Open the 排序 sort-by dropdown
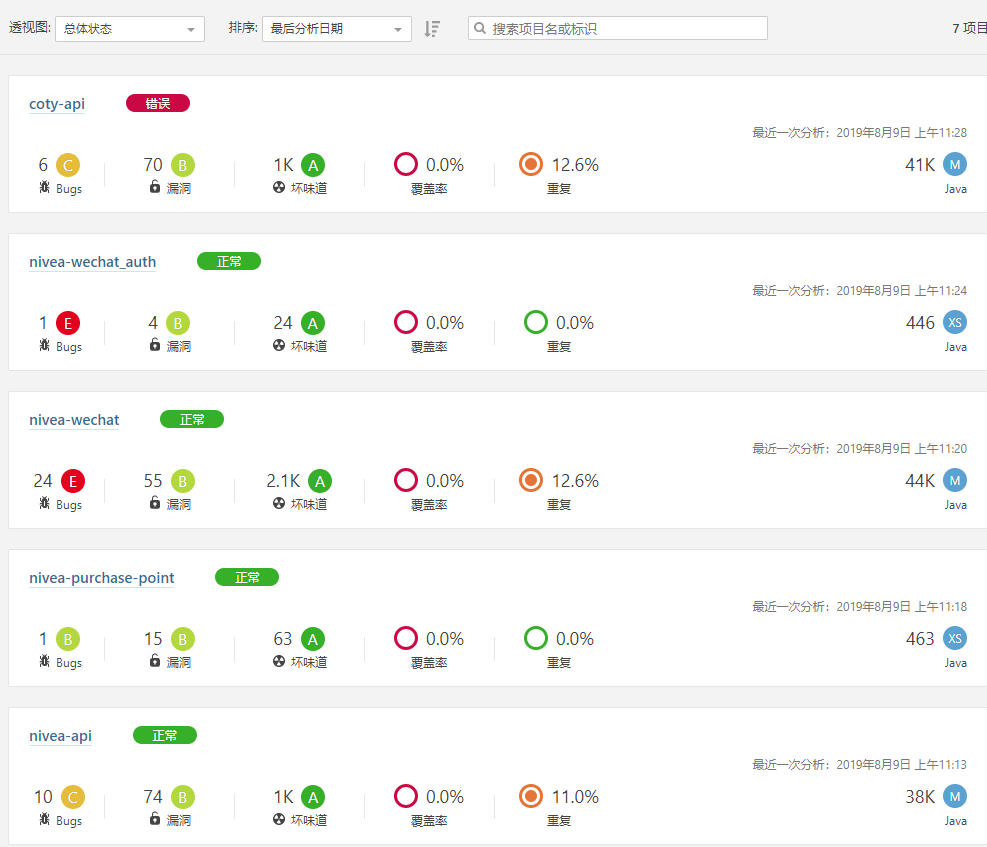 (336, 29)
